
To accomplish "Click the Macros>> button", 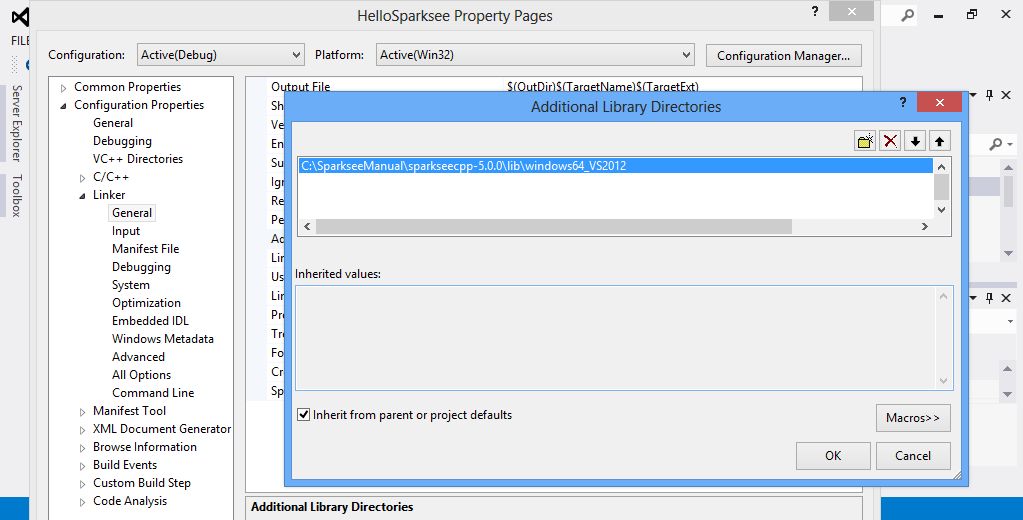I will pyautogui.click(x=913, y=418).
